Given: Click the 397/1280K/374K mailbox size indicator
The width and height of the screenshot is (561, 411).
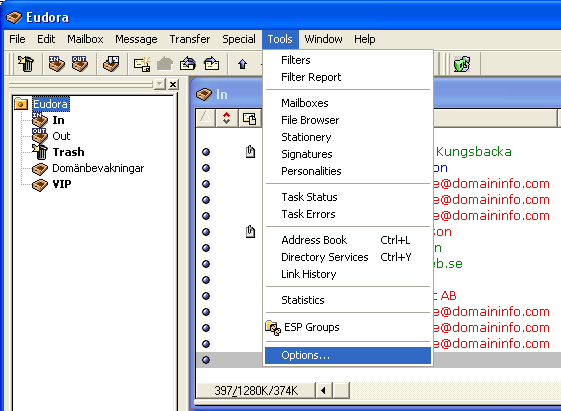Looking at the screenshot, I should [x=256, y=391].
